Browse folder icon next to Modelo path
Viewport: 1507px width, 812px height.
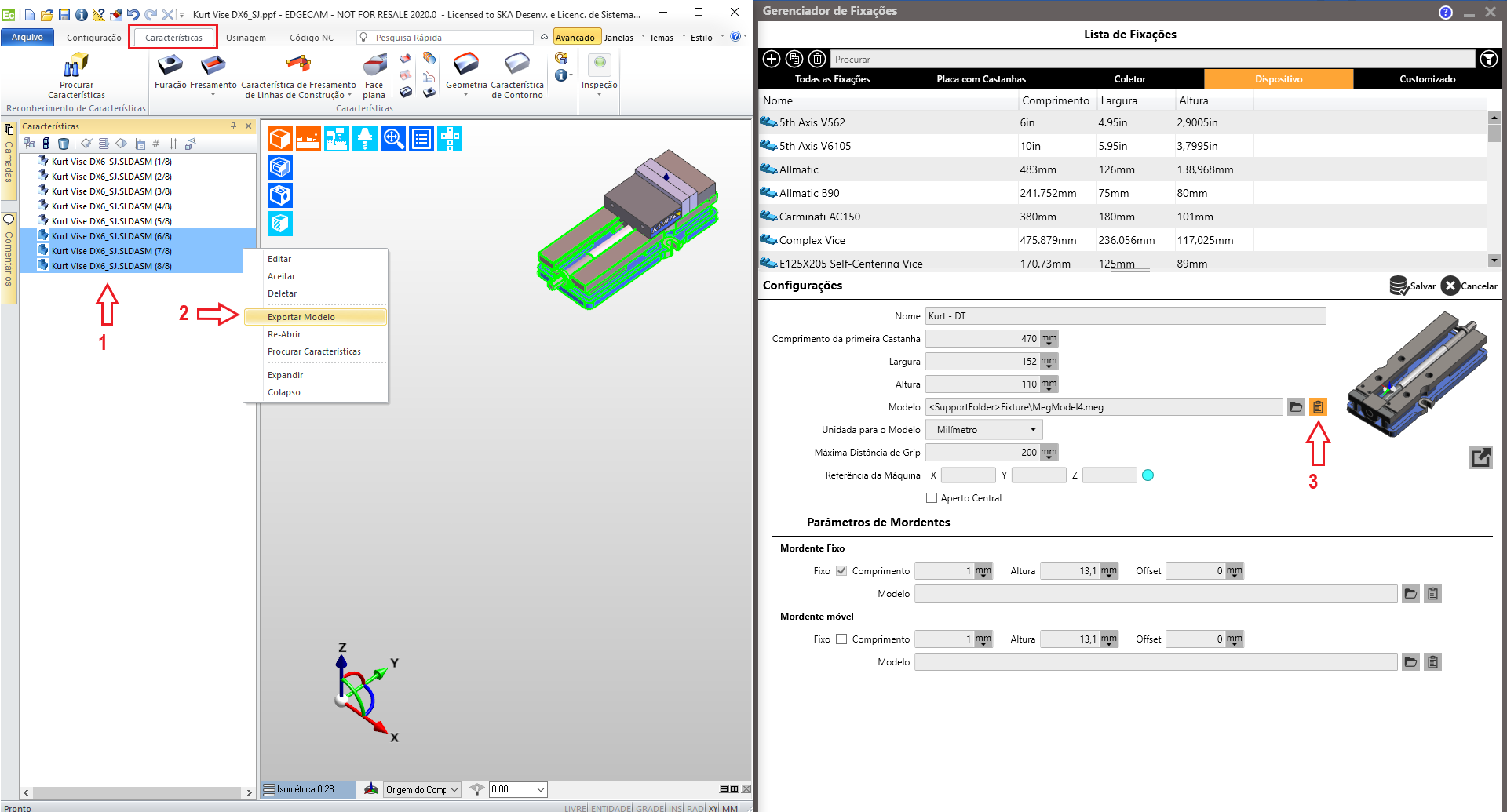[1296, 406]
